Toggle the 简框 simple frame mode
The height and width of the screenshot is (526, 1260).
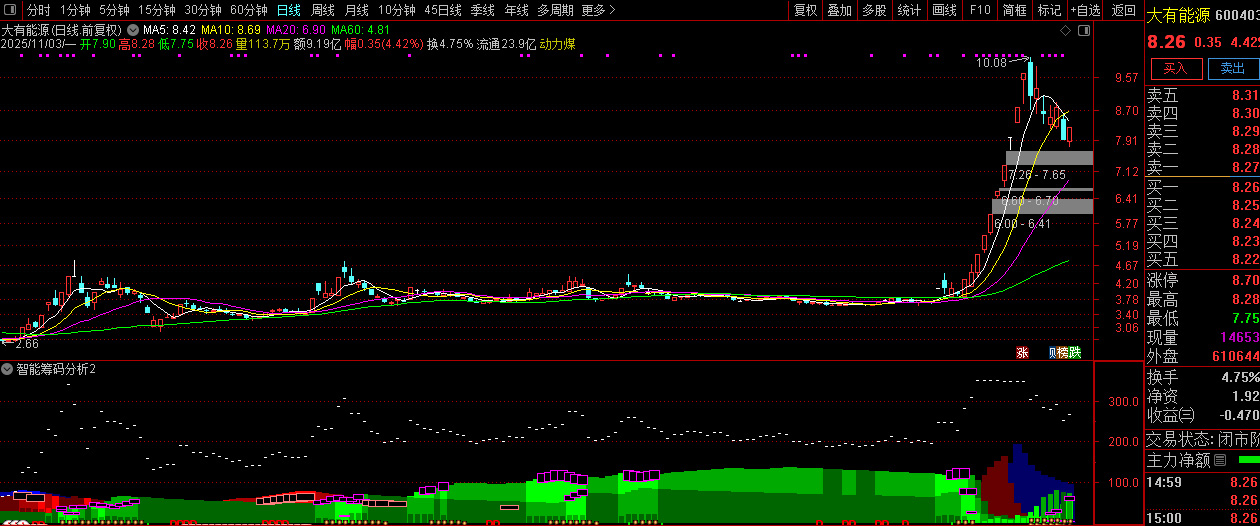click(x=1014, y=10)
